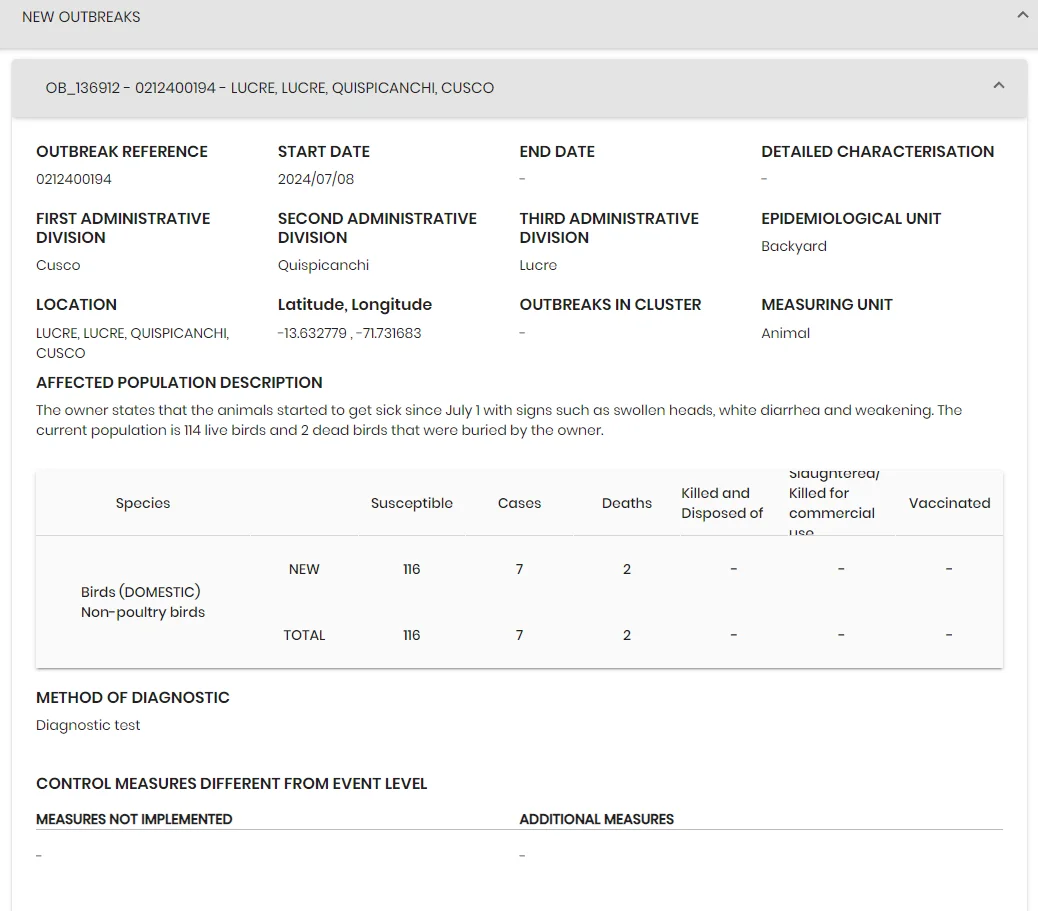Screen dimensions: 1038x911
Task: Select the Cases column header
Action: [x=520, y=503]
